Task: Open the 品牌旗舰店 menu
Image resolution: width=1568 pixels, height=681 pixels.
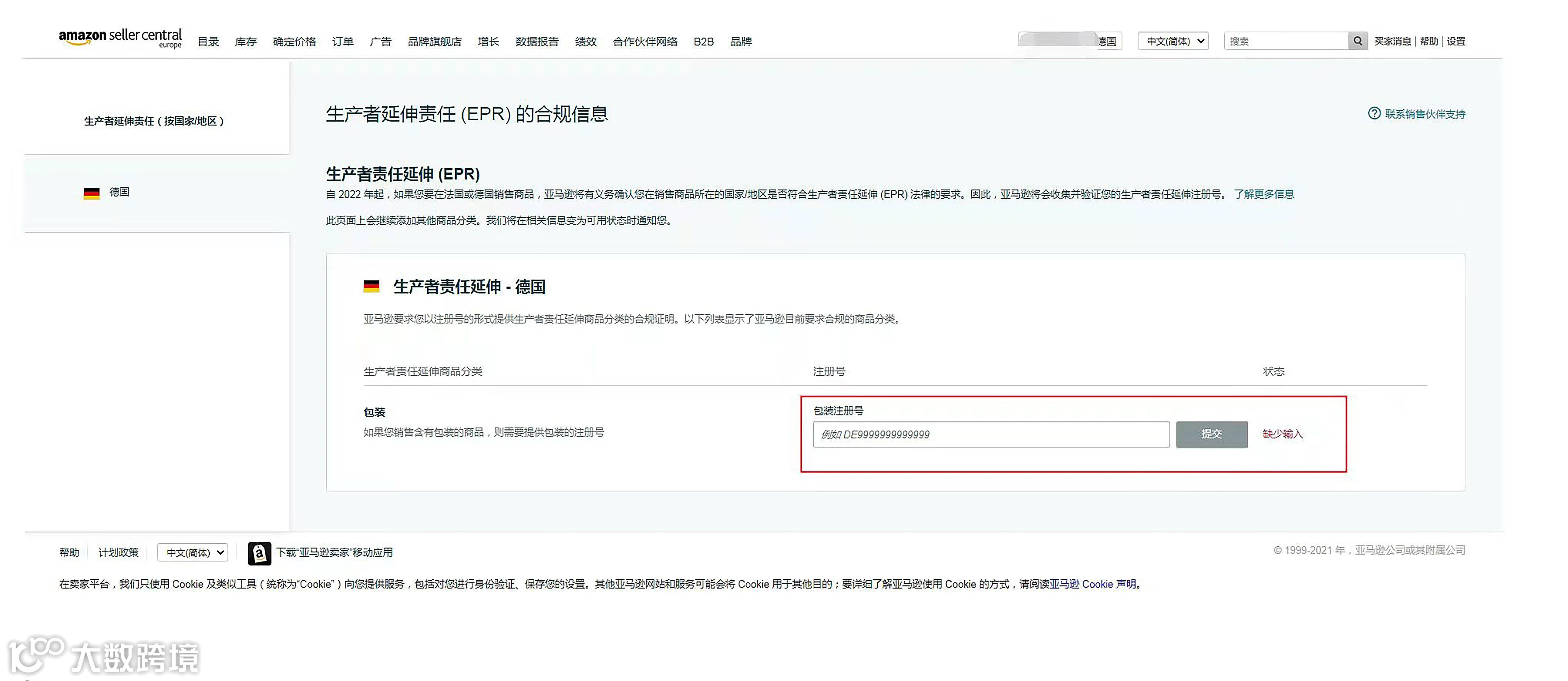Action: click(x=434, y=42)
